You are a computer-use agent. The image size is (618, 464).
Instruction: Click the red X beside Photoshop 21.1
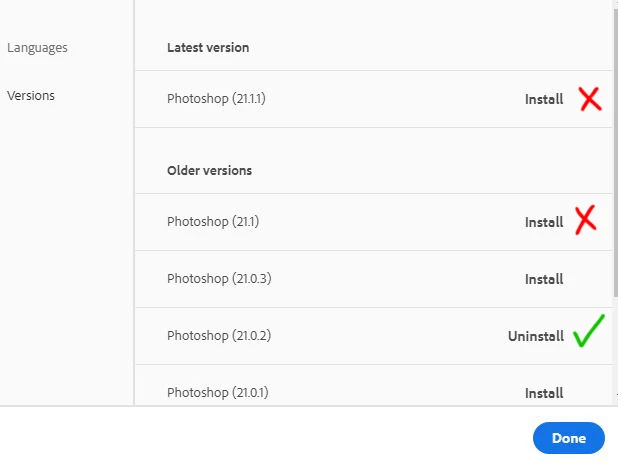586,221
